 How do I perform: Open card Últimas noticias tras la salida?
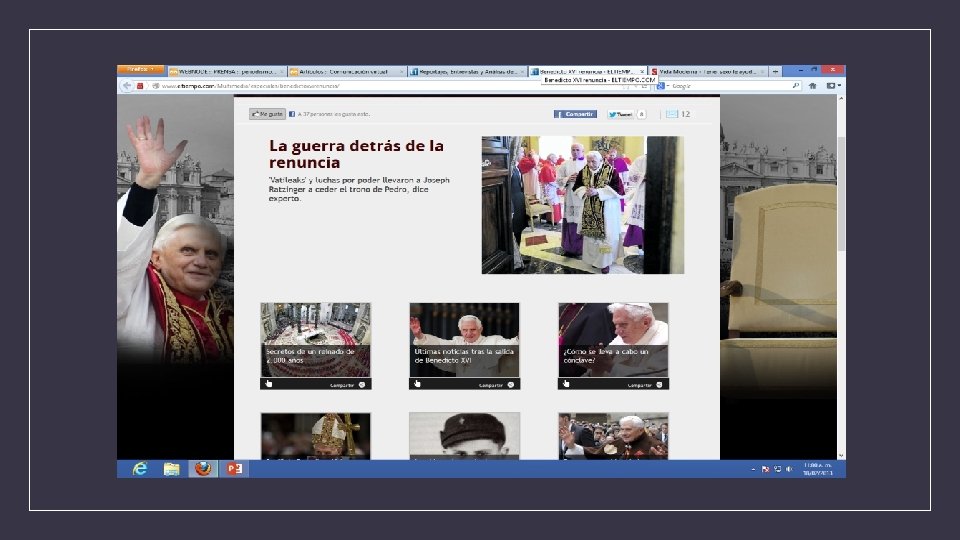click(x=464, y=340)
